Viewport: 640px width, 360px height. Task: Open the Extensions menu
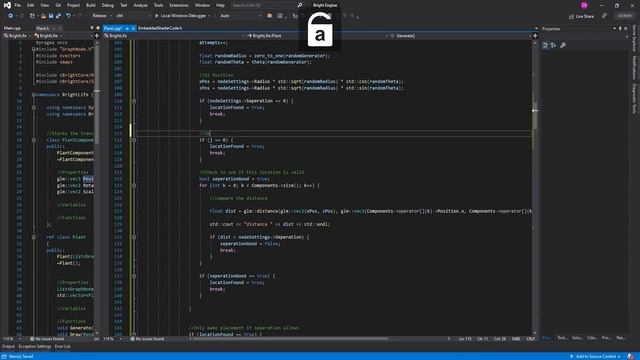(179, 5)
